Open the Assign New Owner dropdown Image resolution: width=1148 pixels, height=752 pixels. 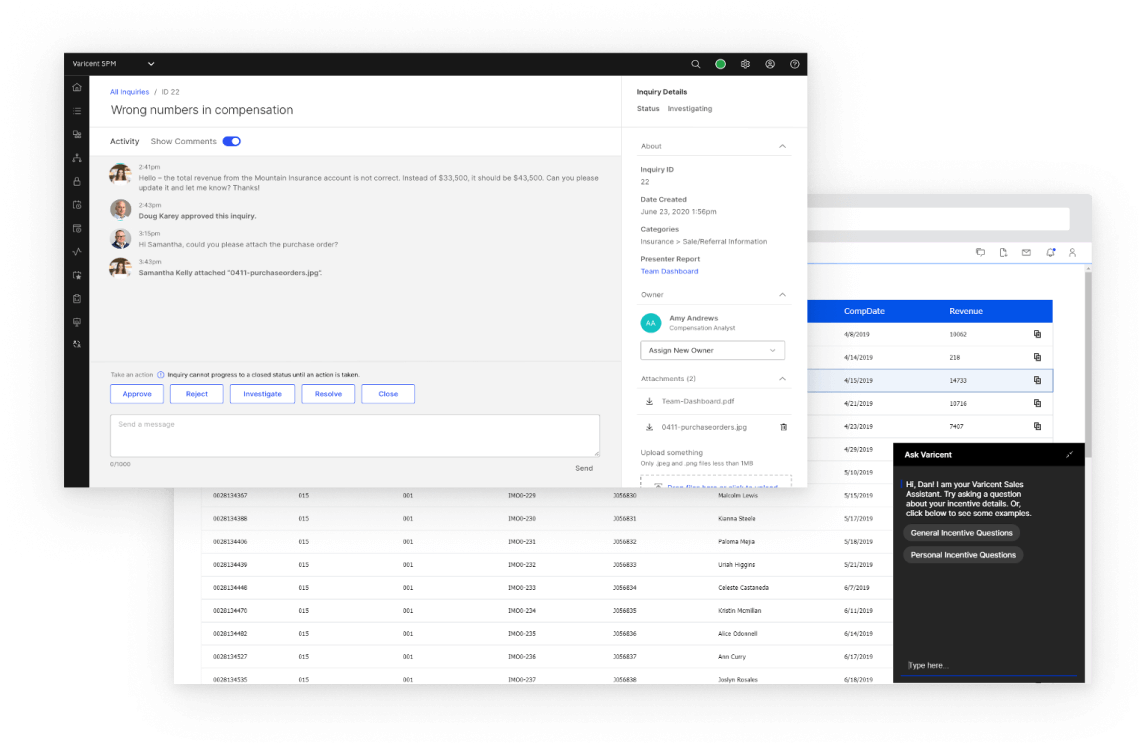coord(712,350)
